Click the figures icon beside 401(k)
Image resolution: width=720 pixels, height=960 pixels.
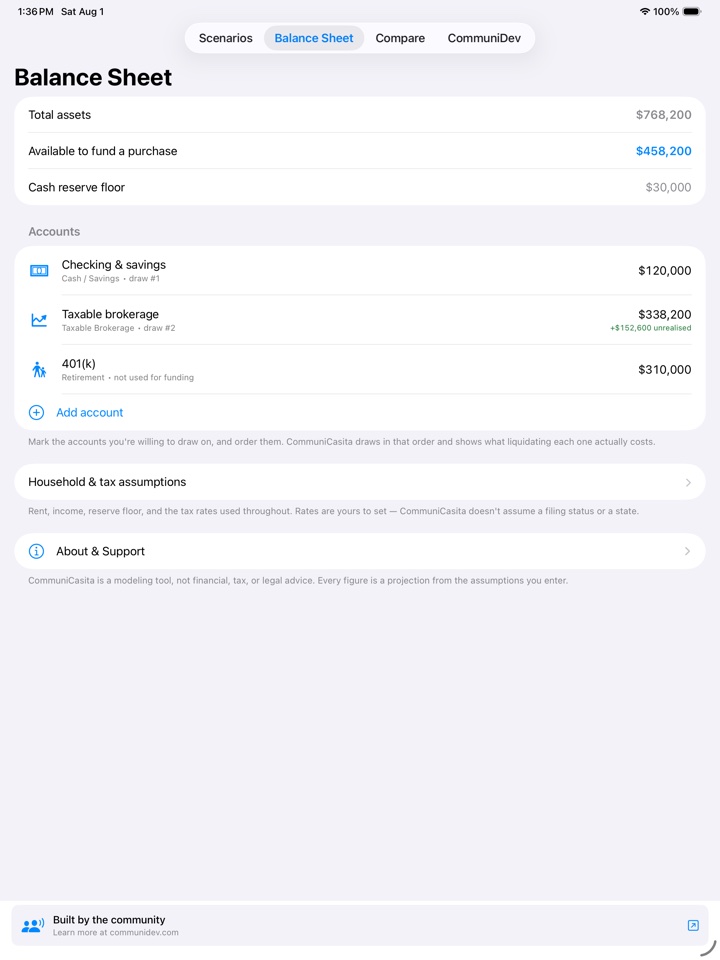tap(39, 369)
